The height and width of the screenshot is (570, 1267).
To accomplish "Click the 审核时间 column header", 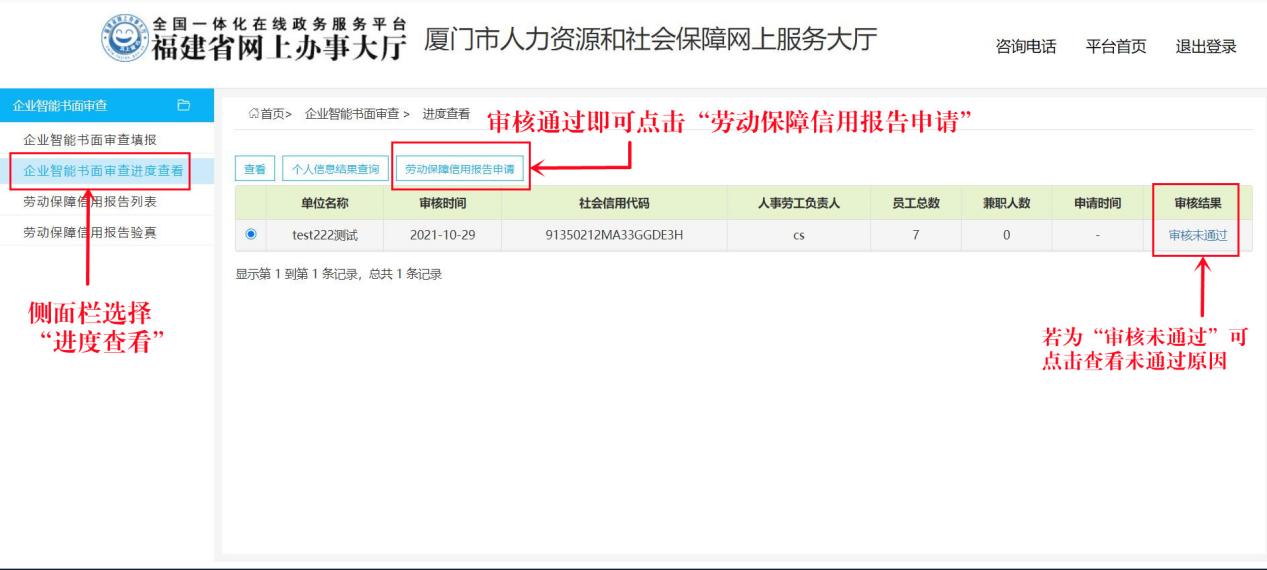I will (442, 204).
